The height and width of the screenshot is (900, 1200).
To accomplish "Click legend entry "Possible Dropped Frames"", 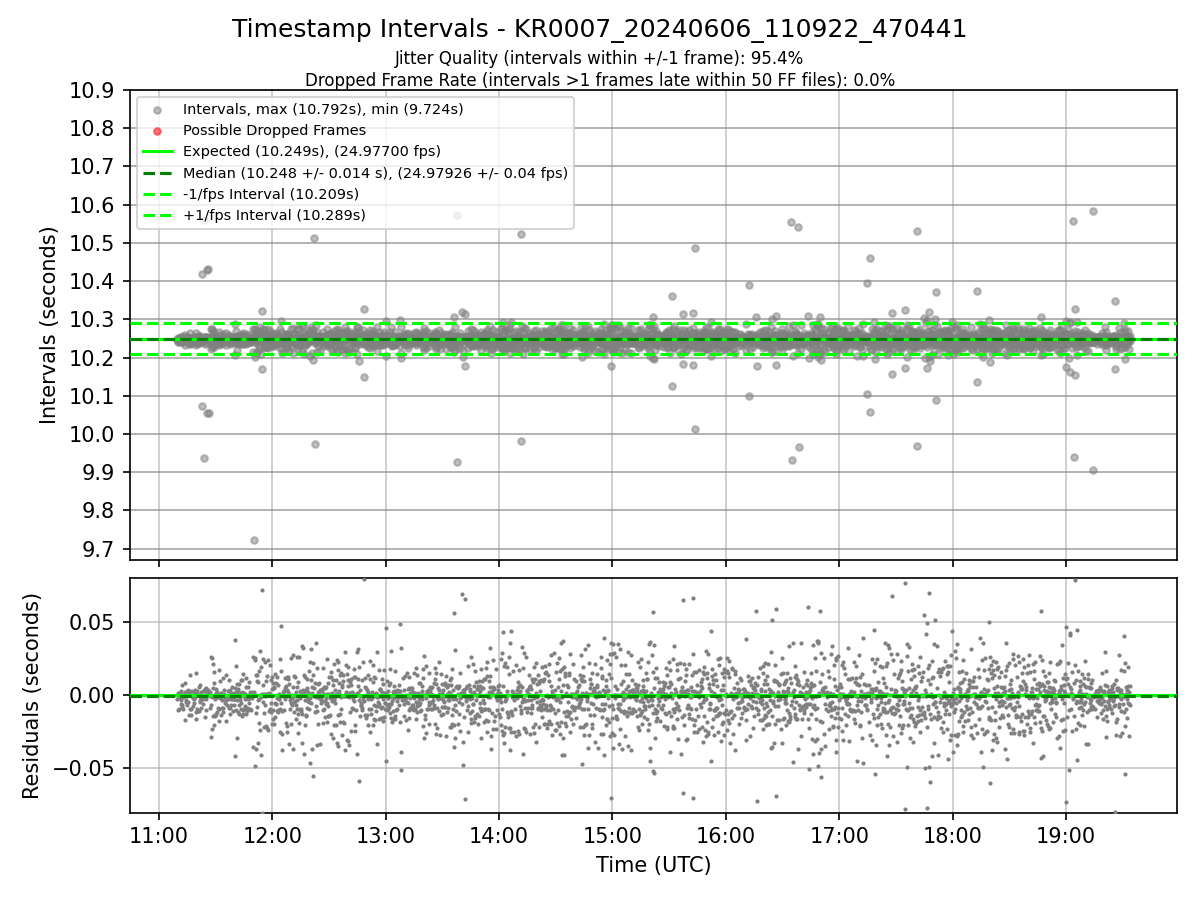I will pos(274,130).
